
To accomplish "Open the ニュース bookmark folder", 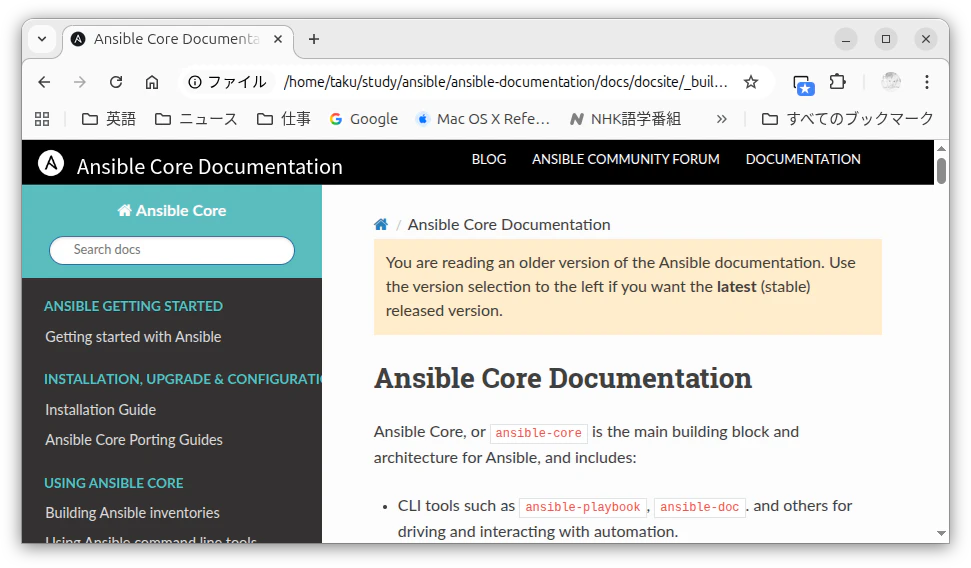I will pyautogui.click(x=196, y=119).
